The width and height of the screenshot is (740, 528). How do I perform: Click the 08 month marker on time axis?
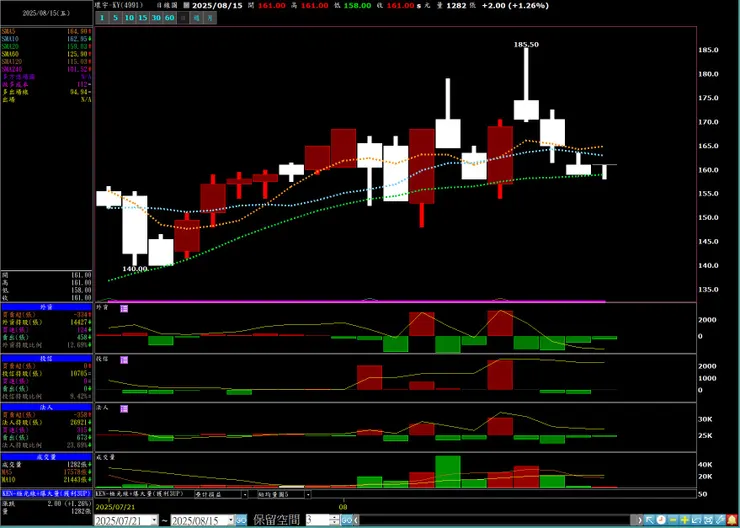344,507
